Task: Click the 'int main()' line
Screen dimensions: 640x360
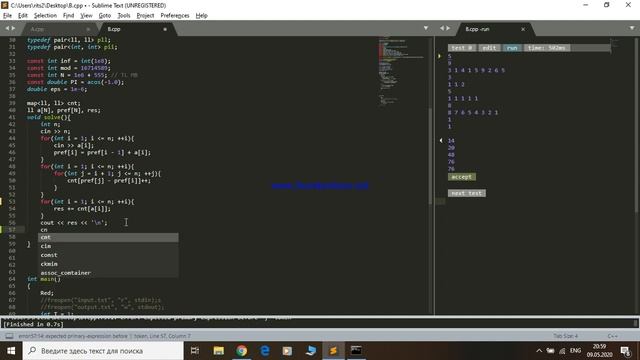Action: [x=44, y=279]
